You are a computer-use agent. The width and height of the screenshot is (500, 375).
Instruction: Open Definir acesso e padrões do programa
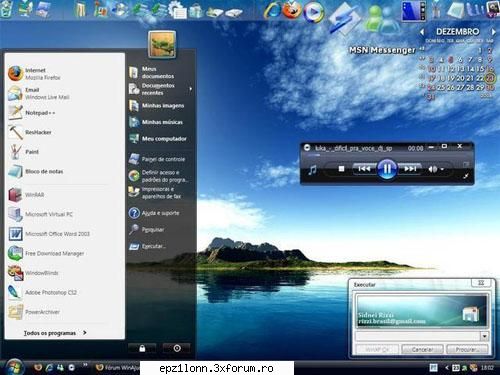click(x=159, y=176)
